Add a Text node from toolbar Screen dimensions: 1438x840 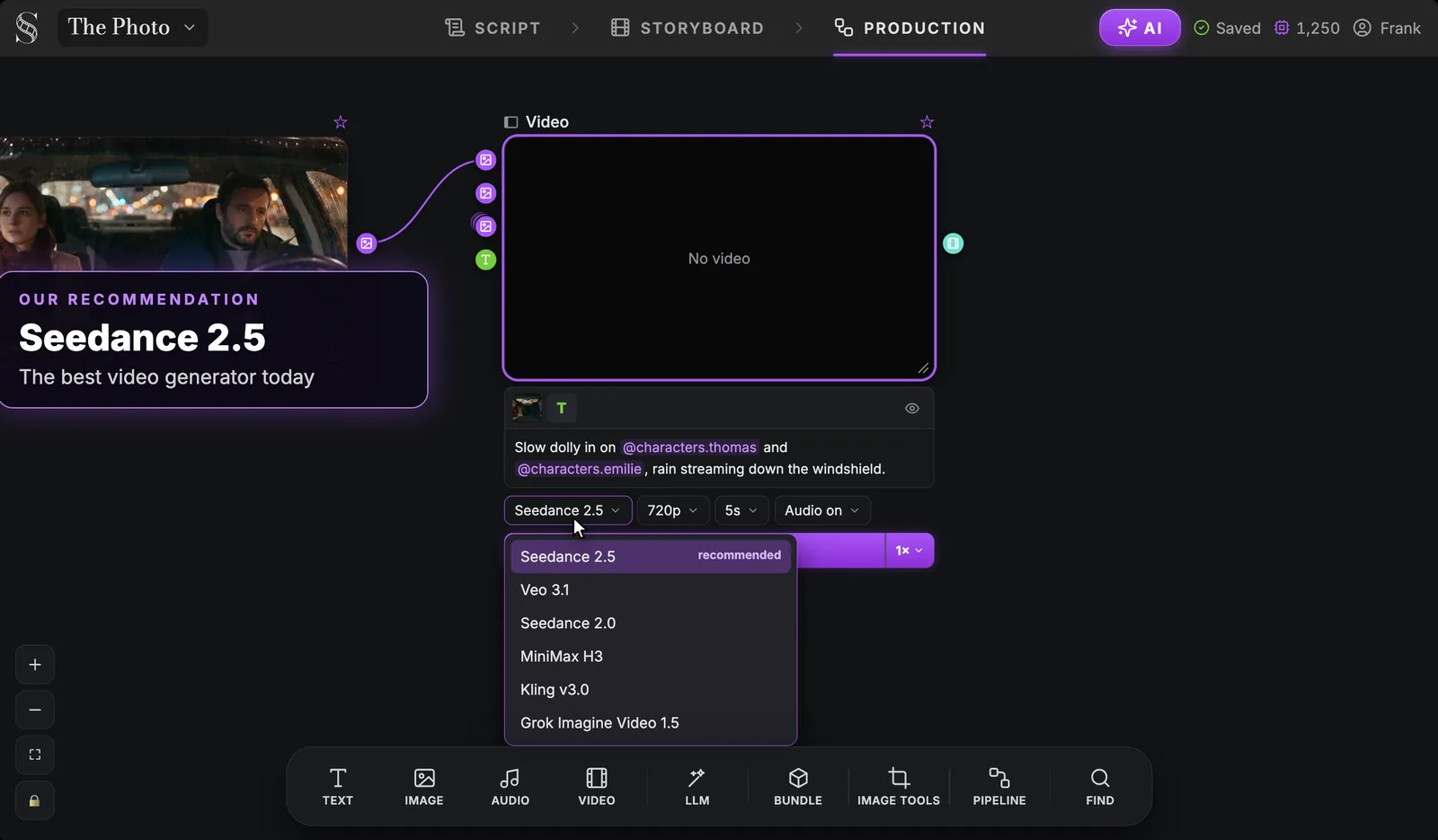click(x=338, y=787)
